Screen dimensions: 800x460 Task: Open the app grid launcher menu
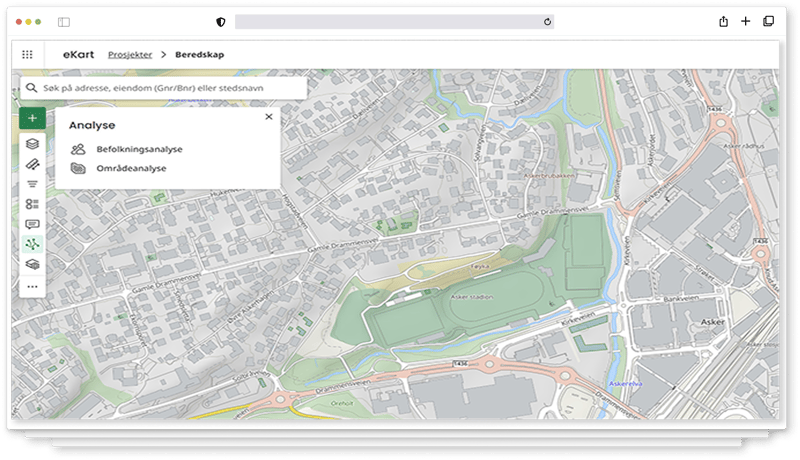(28, 55)
